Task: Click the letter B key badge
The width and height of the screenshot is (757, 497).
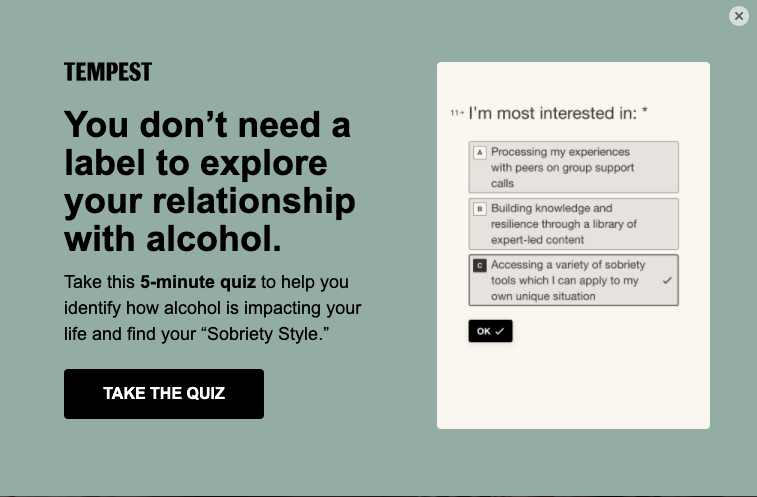Action: (x=480, y=209)
